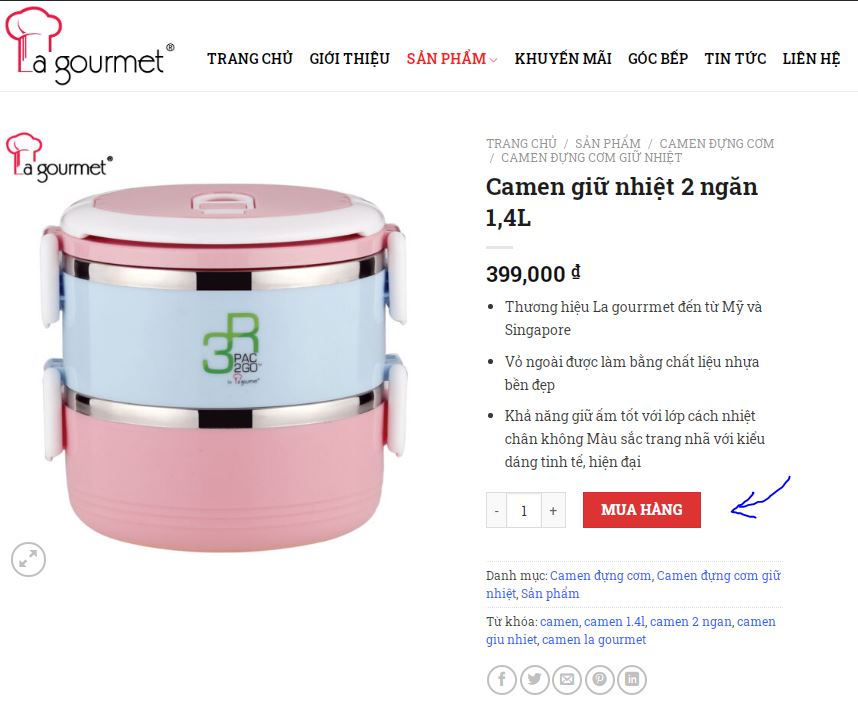Image resolution: width=858 pixels, height=715 pixels.
Task: Pin product on Pinterest icon
Action: pyautogui.click(x=599, y=680)
